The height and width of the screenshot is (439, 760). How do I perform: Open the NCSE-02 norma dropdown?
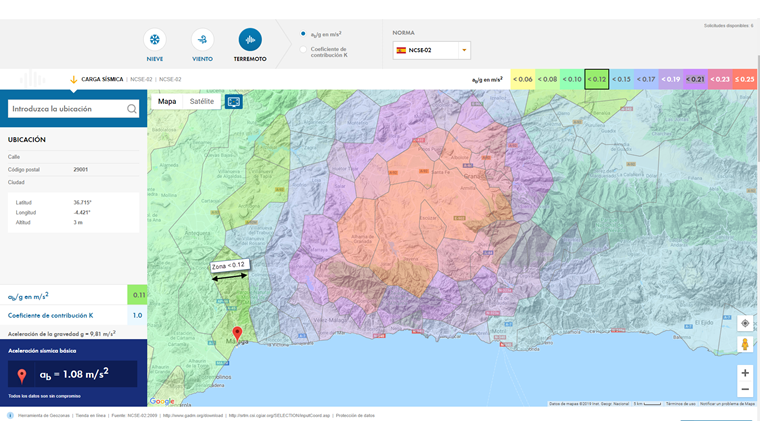[431, 50]
